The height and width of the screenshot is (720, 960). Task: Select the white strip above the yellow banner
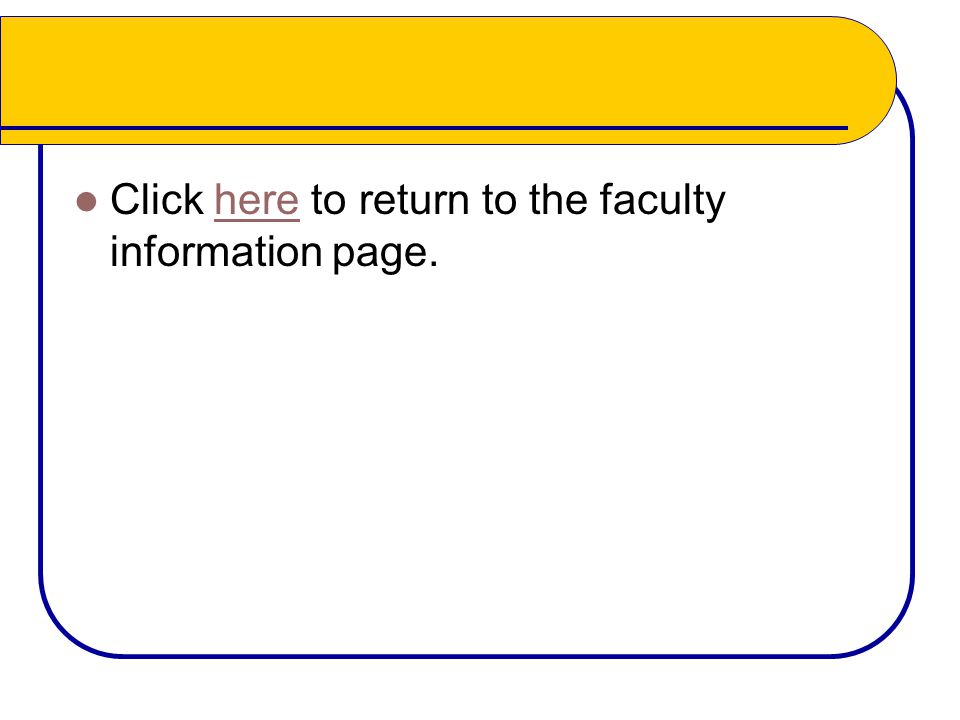click(x=480, y=8)
